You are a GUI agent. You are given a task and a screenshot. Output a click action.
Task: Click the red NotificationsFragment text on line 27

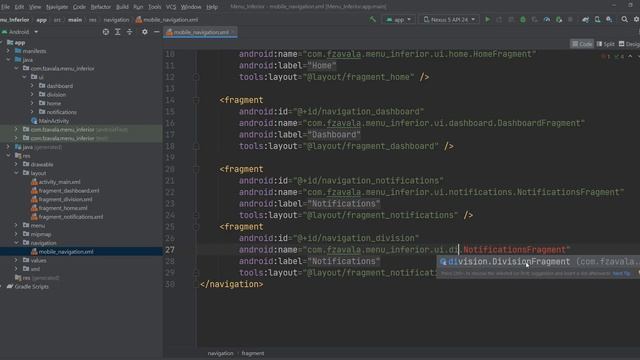(x=515, y=250)
